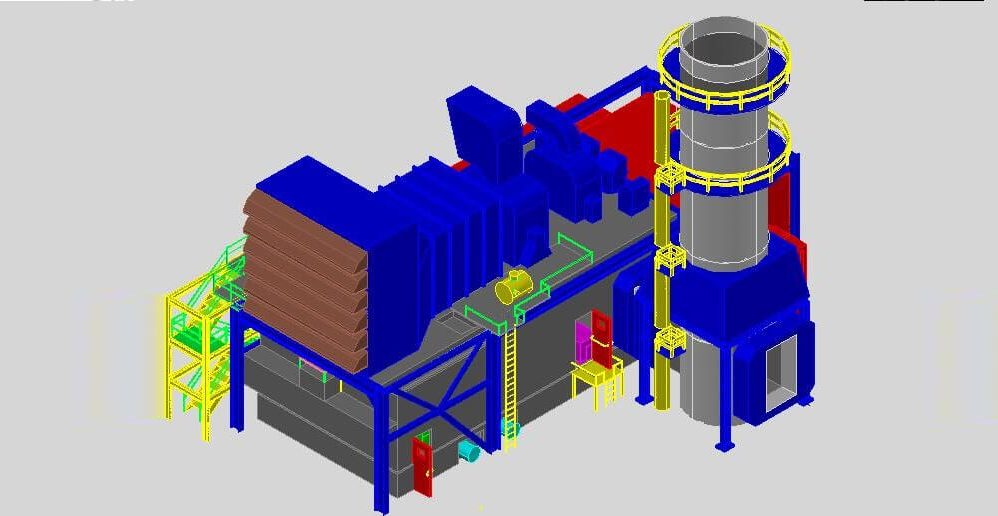Select the magenta panel beside the red door
998x516 pixels.
click(584, 340)
